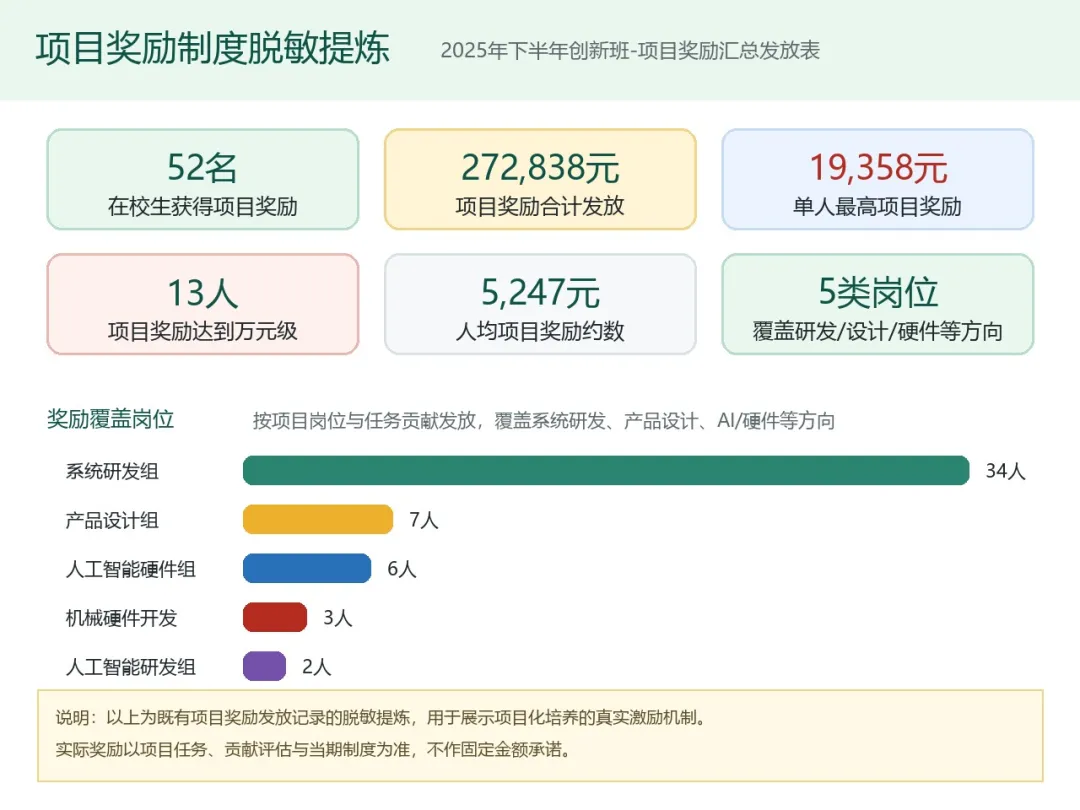Open the 13人 项目奖励达到万元级 card
This screenshot has height=810, width=1080.
pyautogui.click(x=202, y=304)
